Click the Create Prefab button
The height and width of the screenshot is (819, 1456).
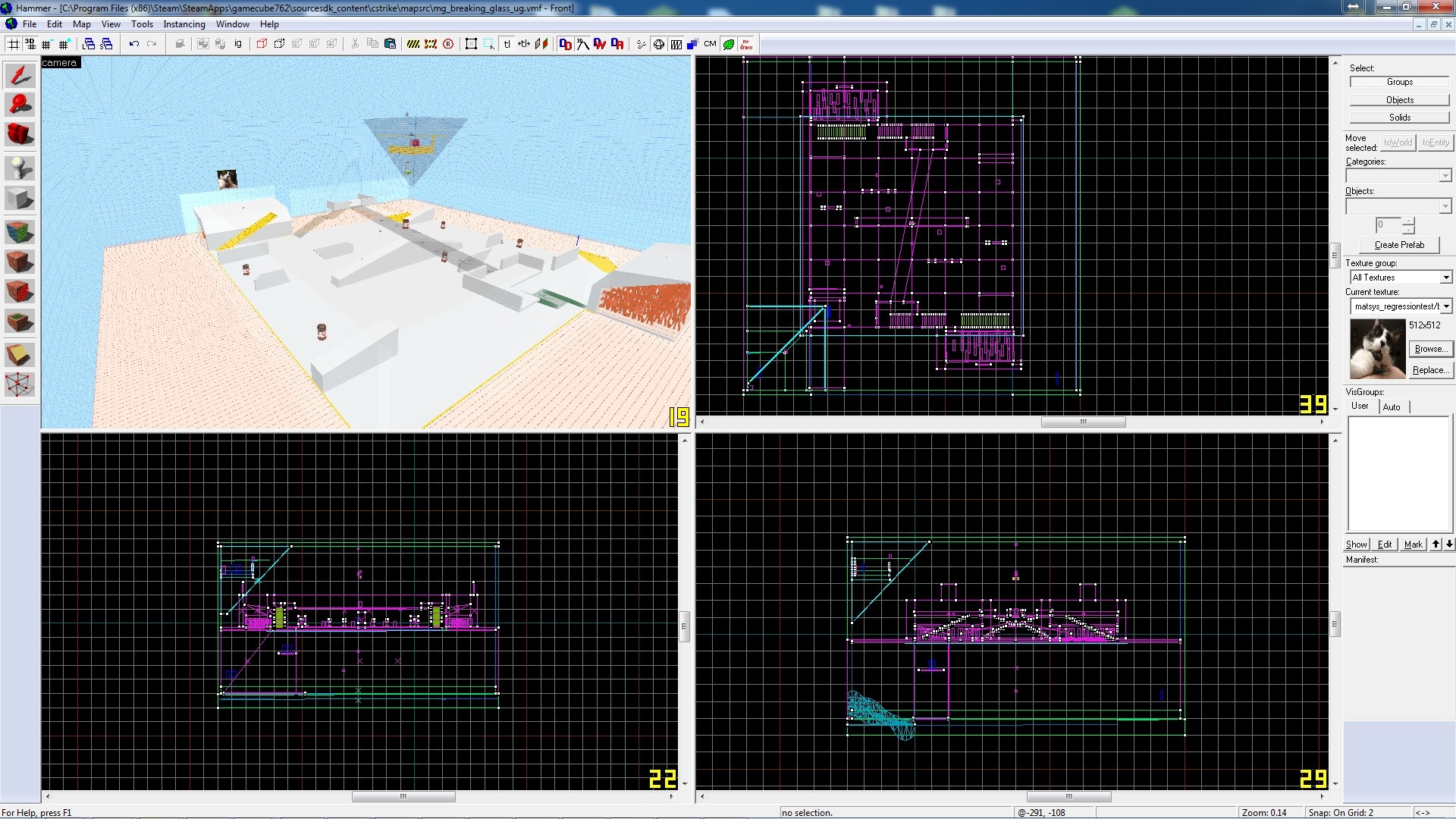point(1398,245)
